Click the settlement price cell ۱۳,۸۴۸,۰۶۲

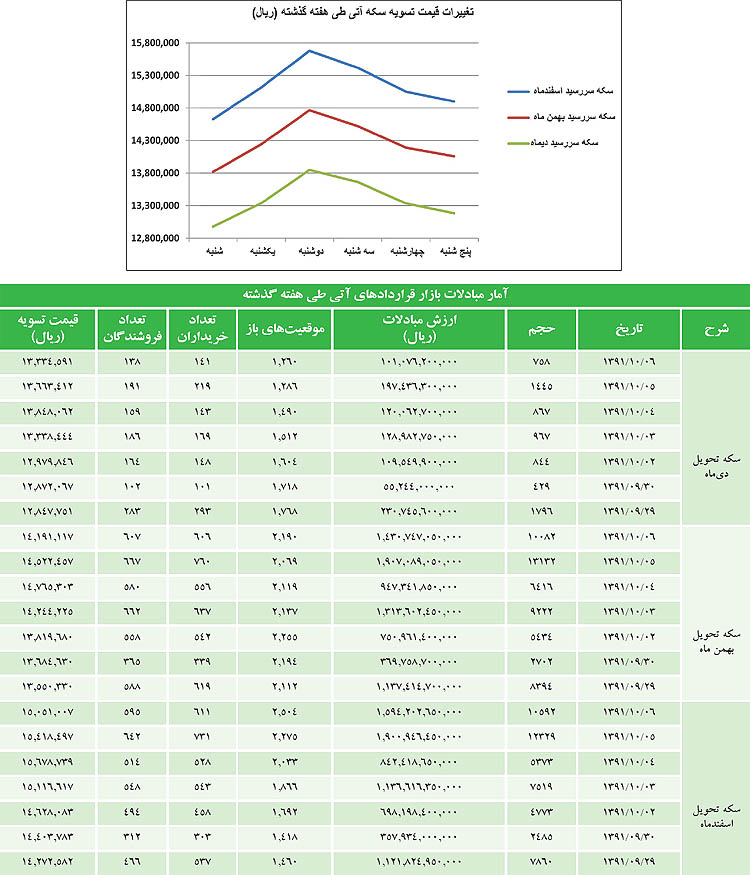(47, 412)
